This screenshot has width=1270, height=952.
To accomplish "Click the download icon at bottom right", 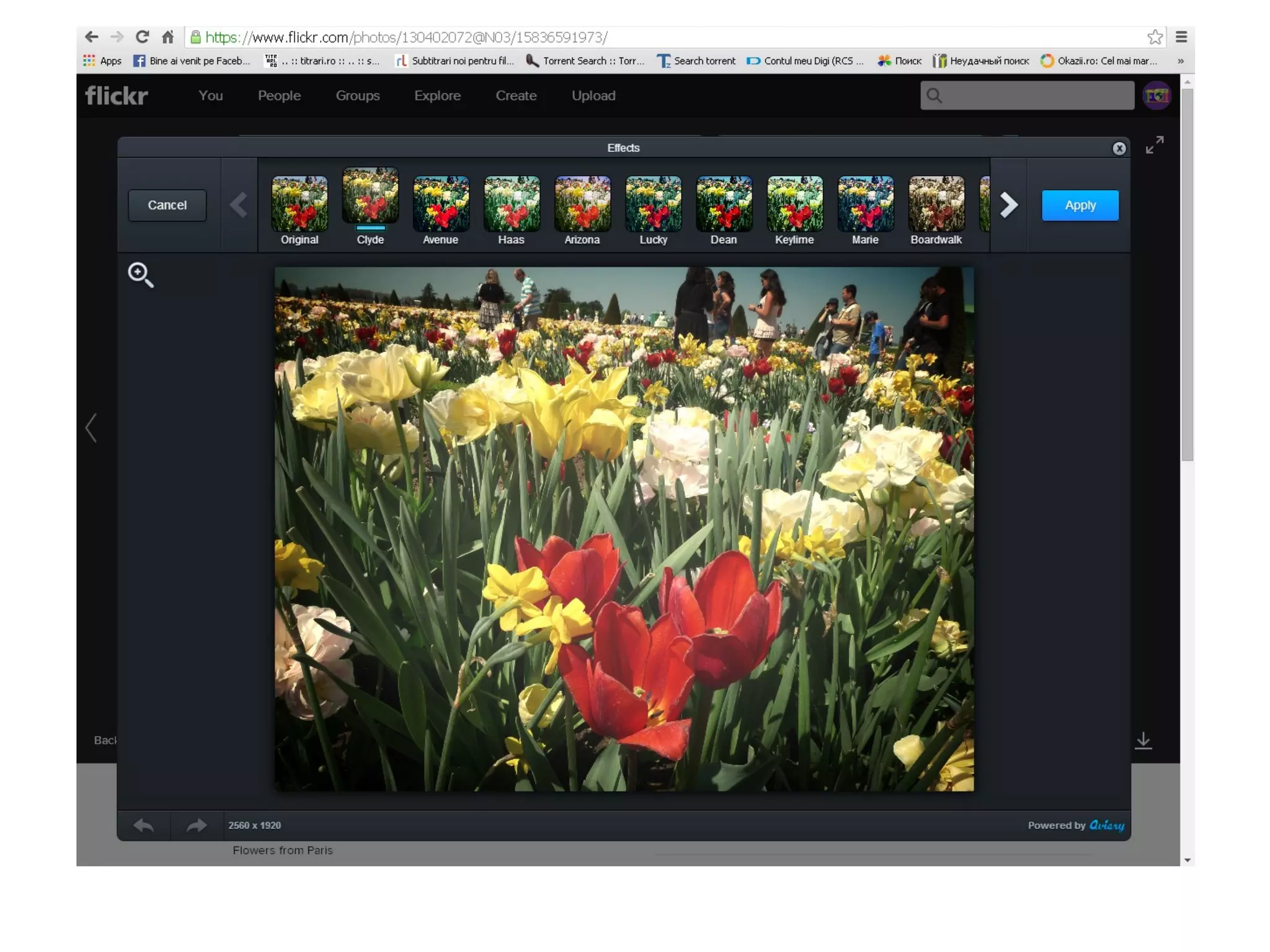I will click(x=1143, y=741).
